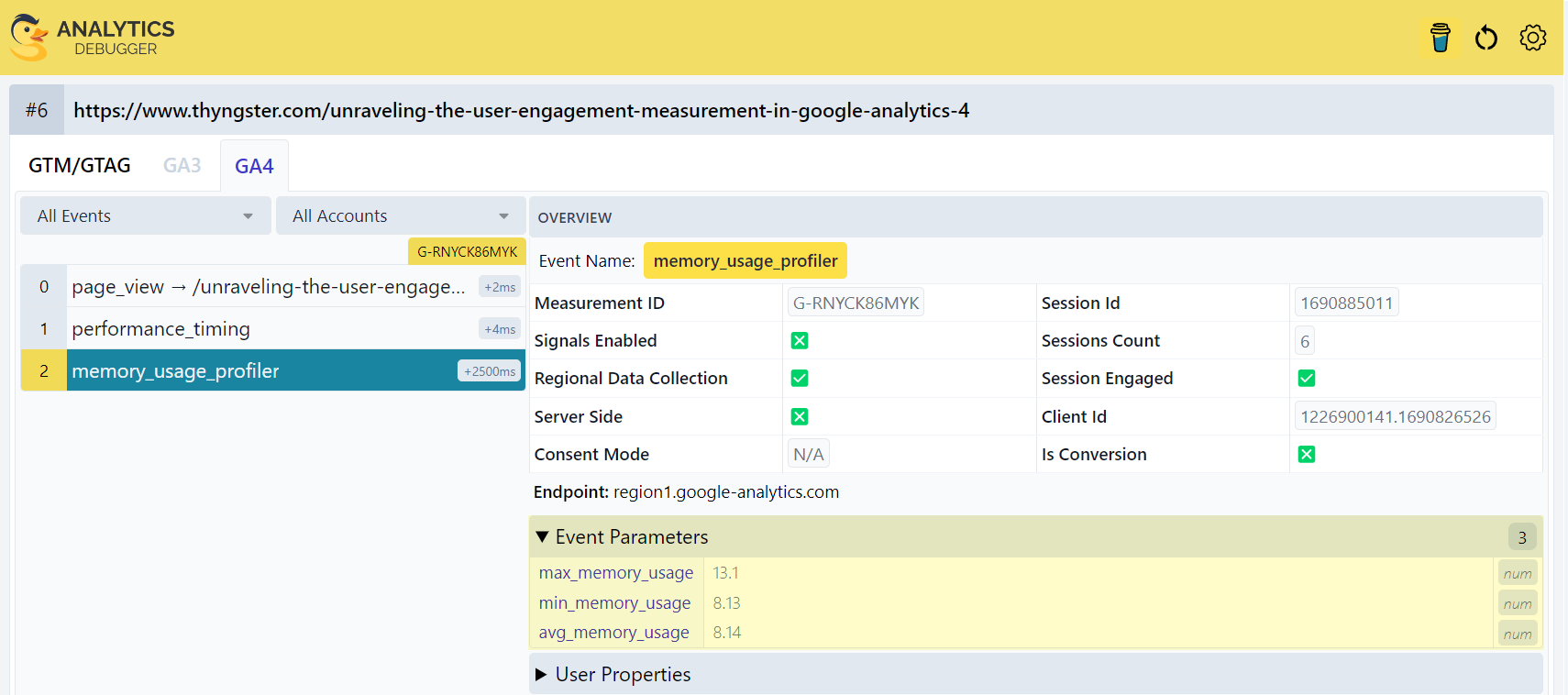
Task: Click the Client Id value field
Action: coord(1395,417)
